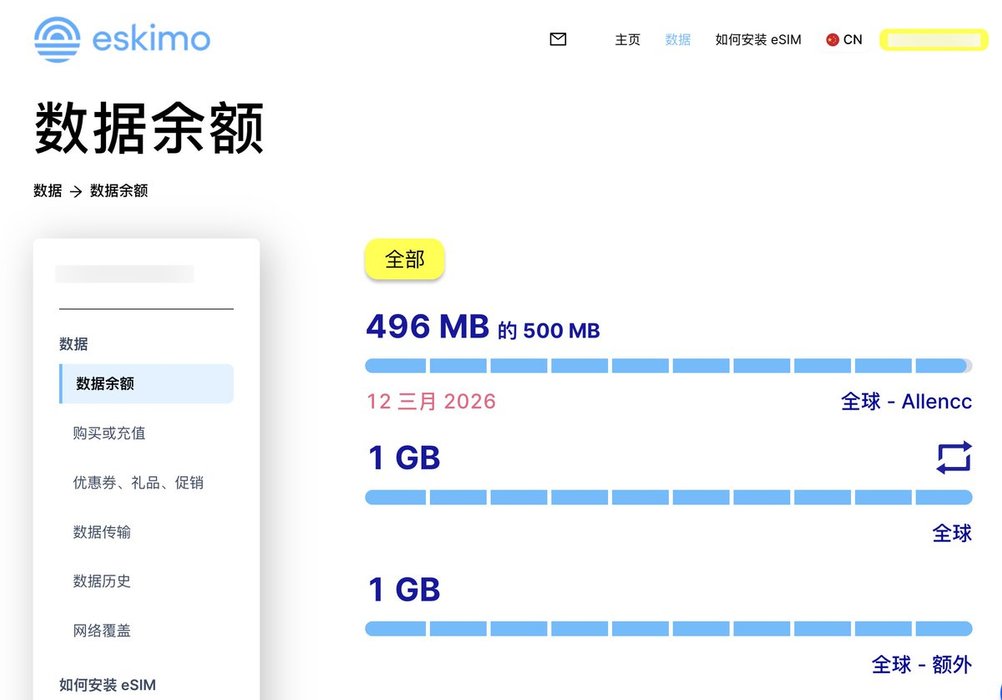Click the 全球 - 额外 plan label

click(921, 665)
